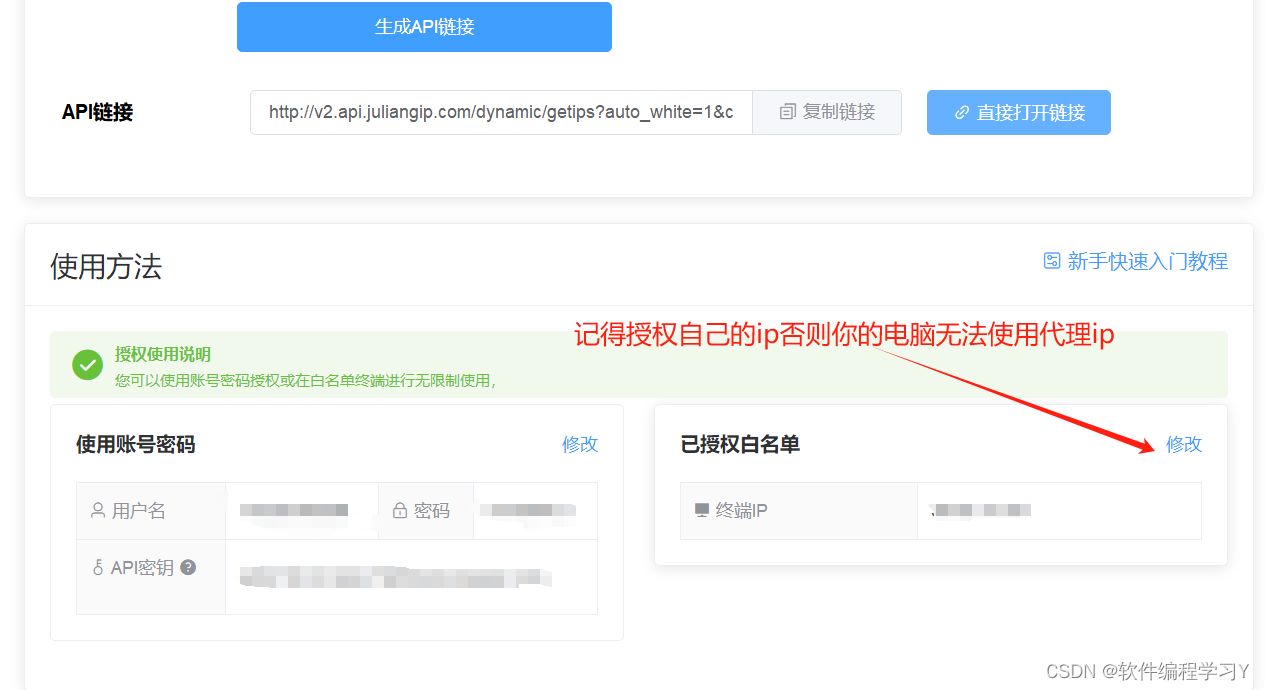
Task: Click the text 您可以使用账号密码授权或在白名单终端进行无限制使用
Action: point(305,380)
